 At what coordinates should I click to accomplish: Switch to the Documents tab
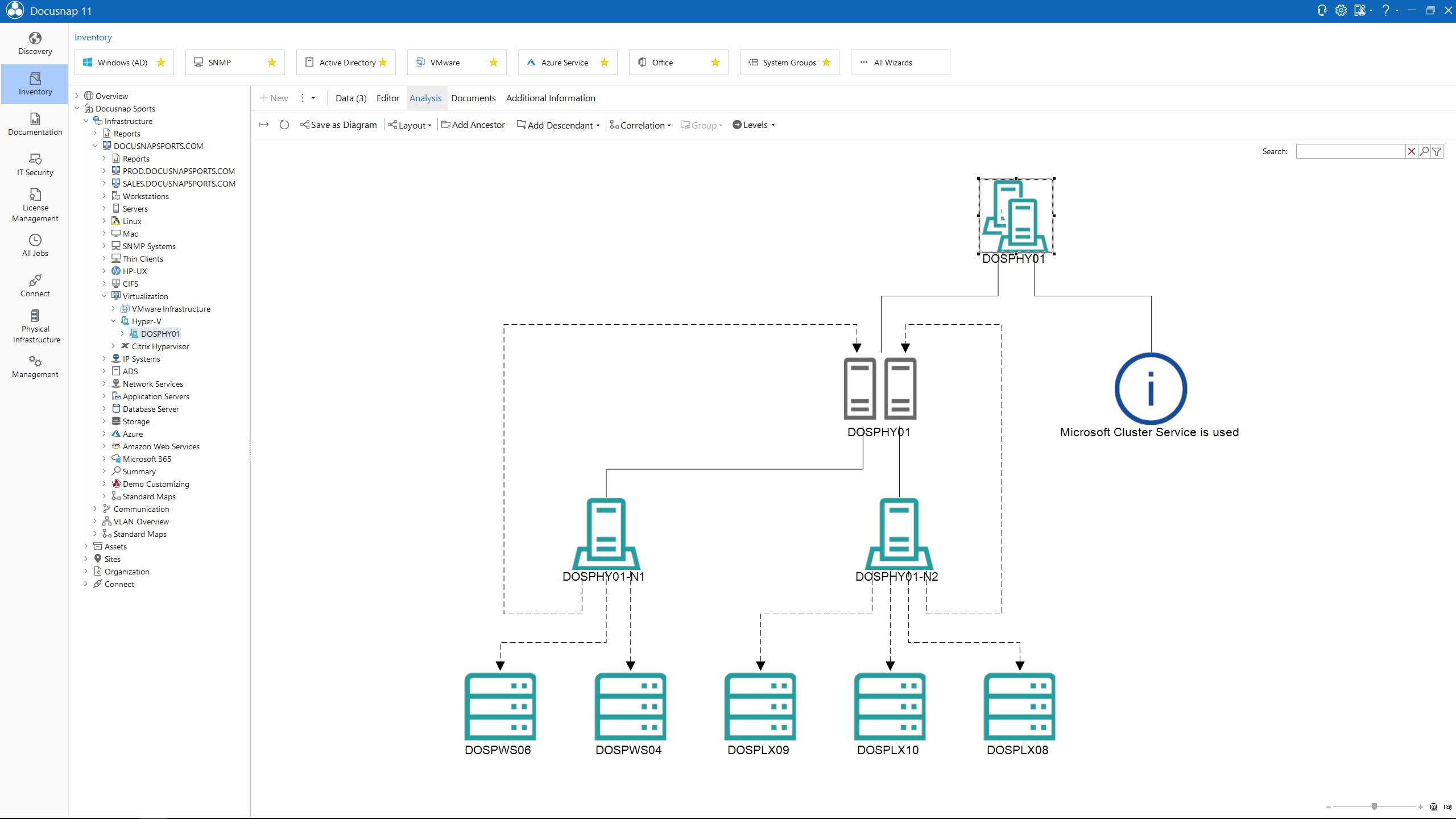tap(473, 98)
